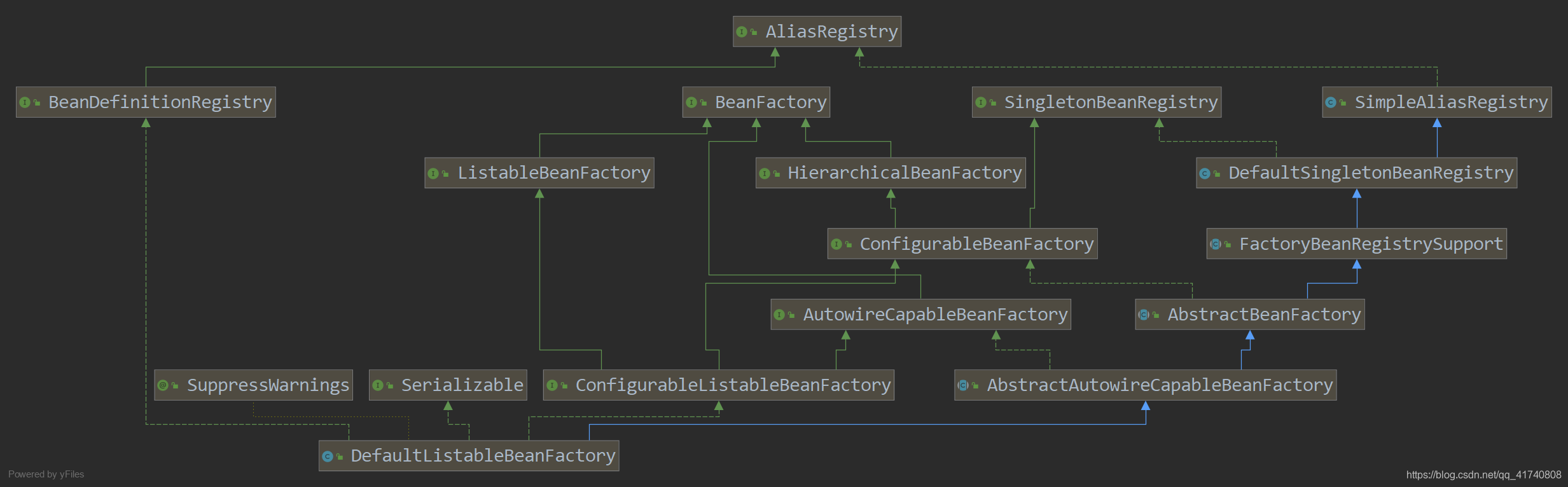
Task: Click the SingletonBeanRegistry label text
Action: (x=1111, y=102)
